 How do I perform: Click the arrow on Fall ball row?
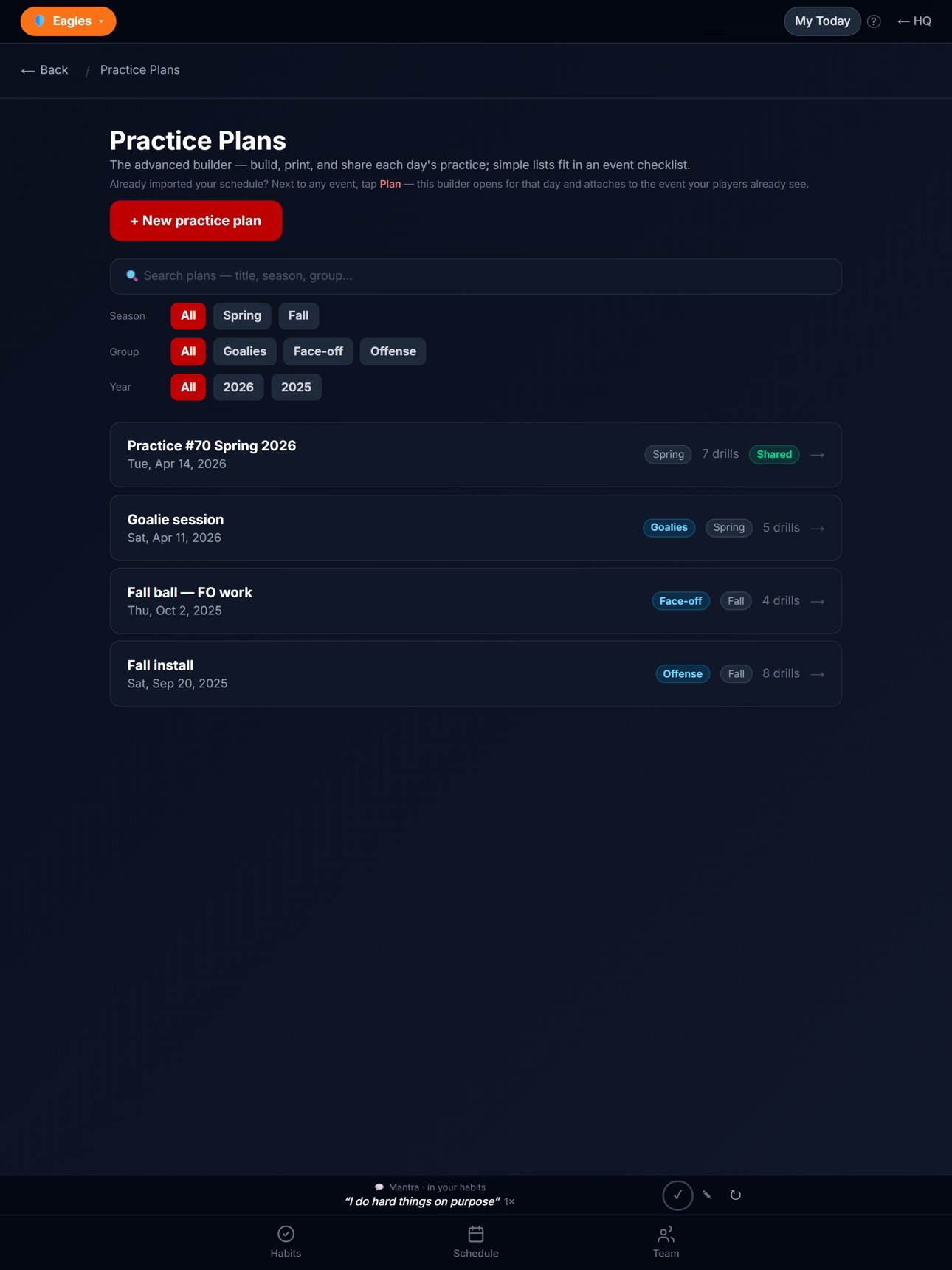pyautogui.click(x=818, y=601)
